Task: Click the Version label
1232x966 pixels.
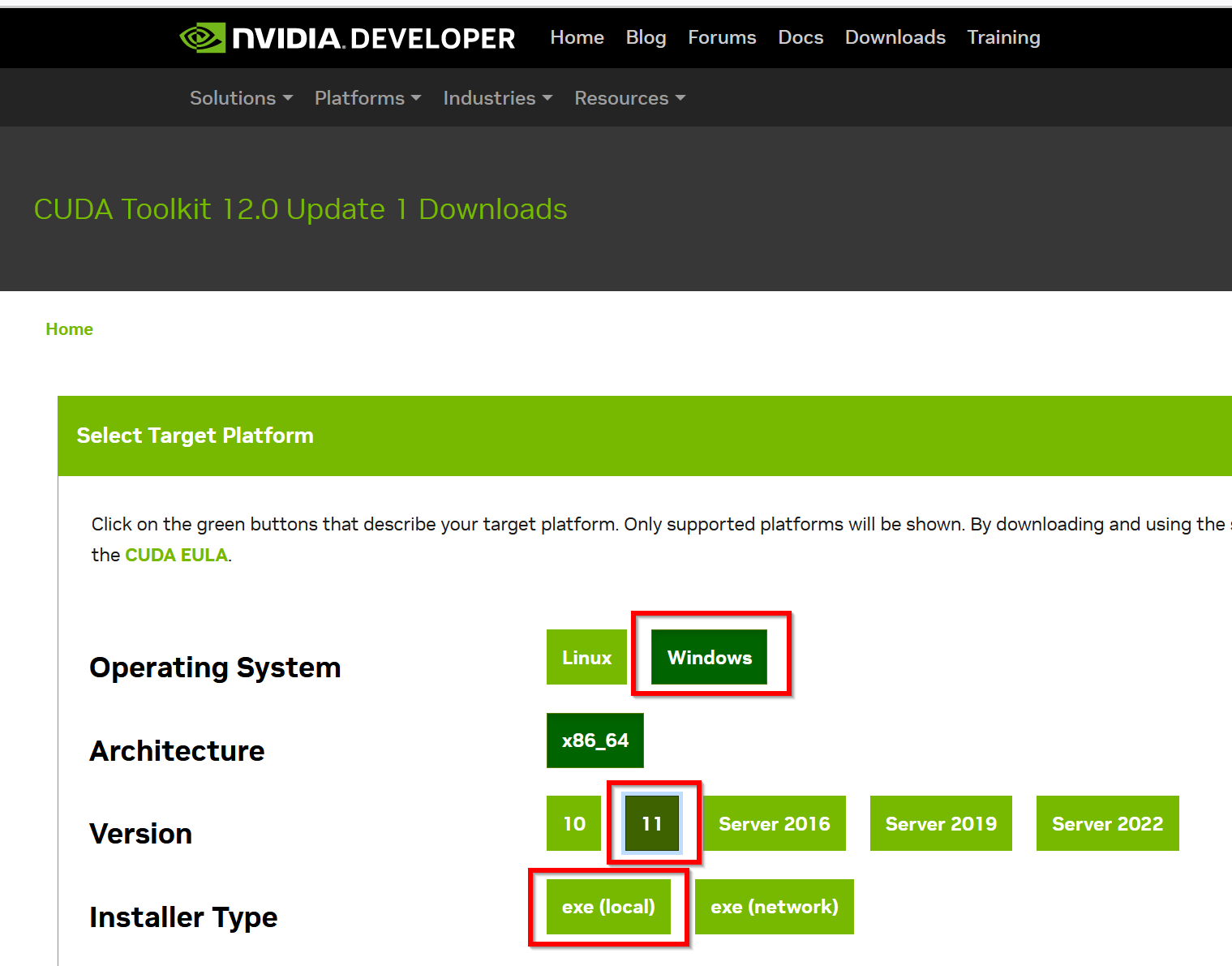Action: point(140,834)
